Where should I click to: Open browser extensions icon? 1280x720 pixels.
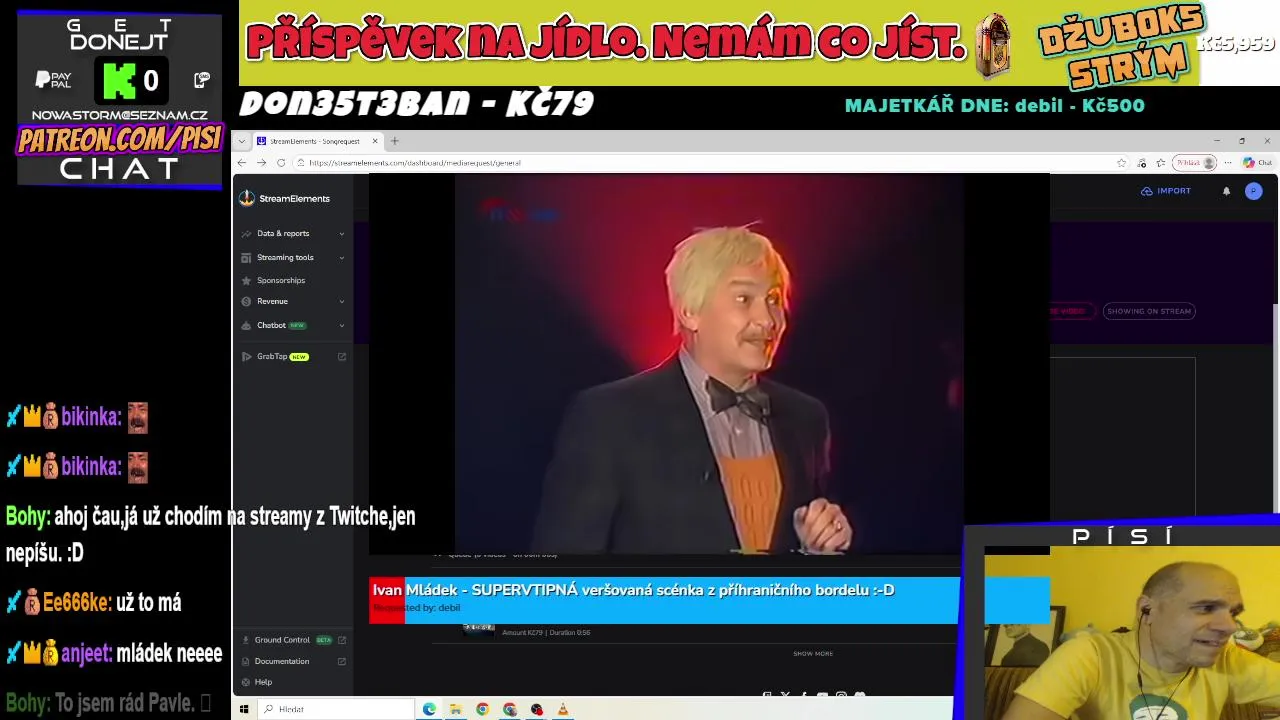coord(1141,163)
